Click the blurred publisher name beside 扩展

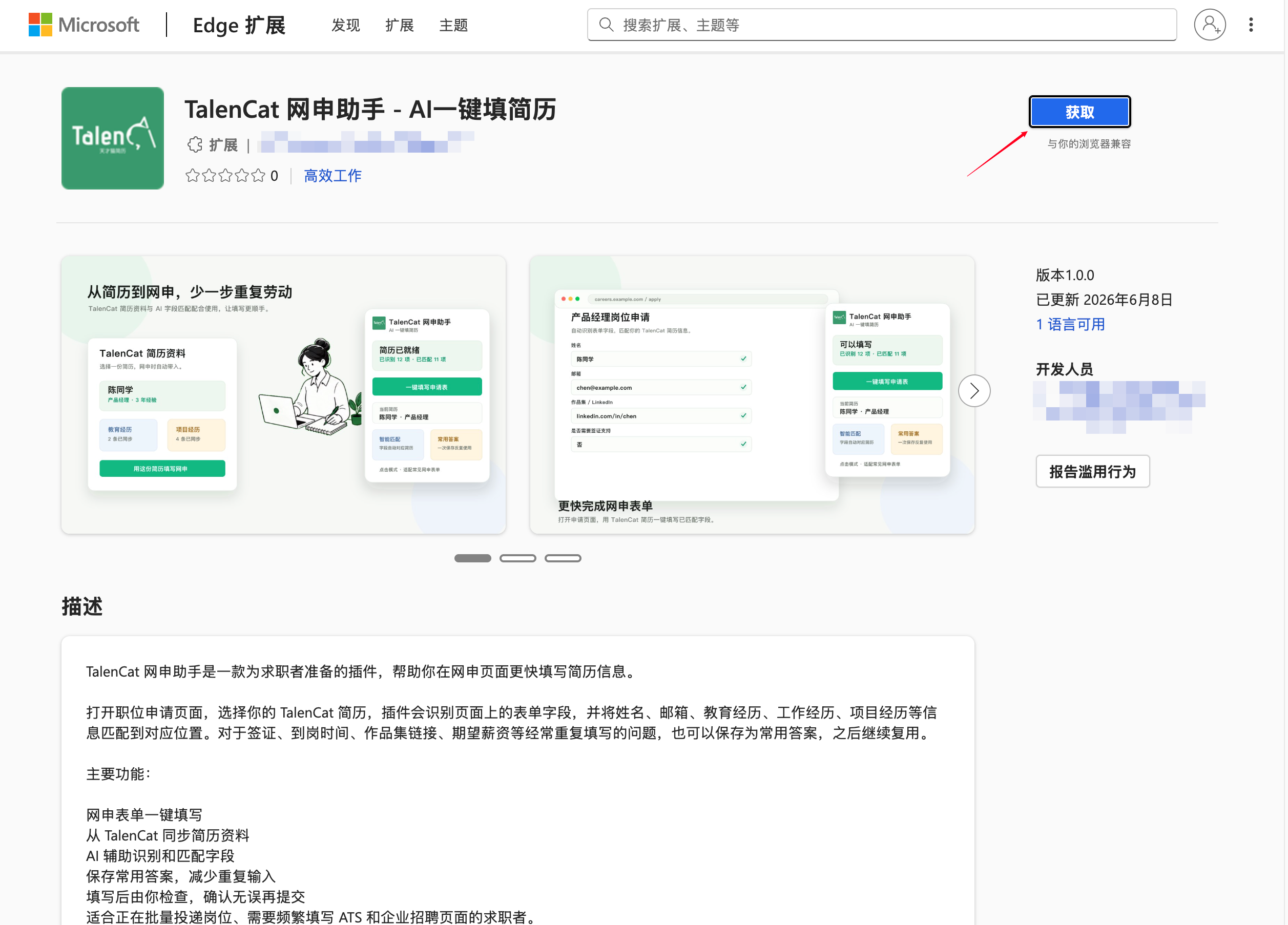(366, 142)
